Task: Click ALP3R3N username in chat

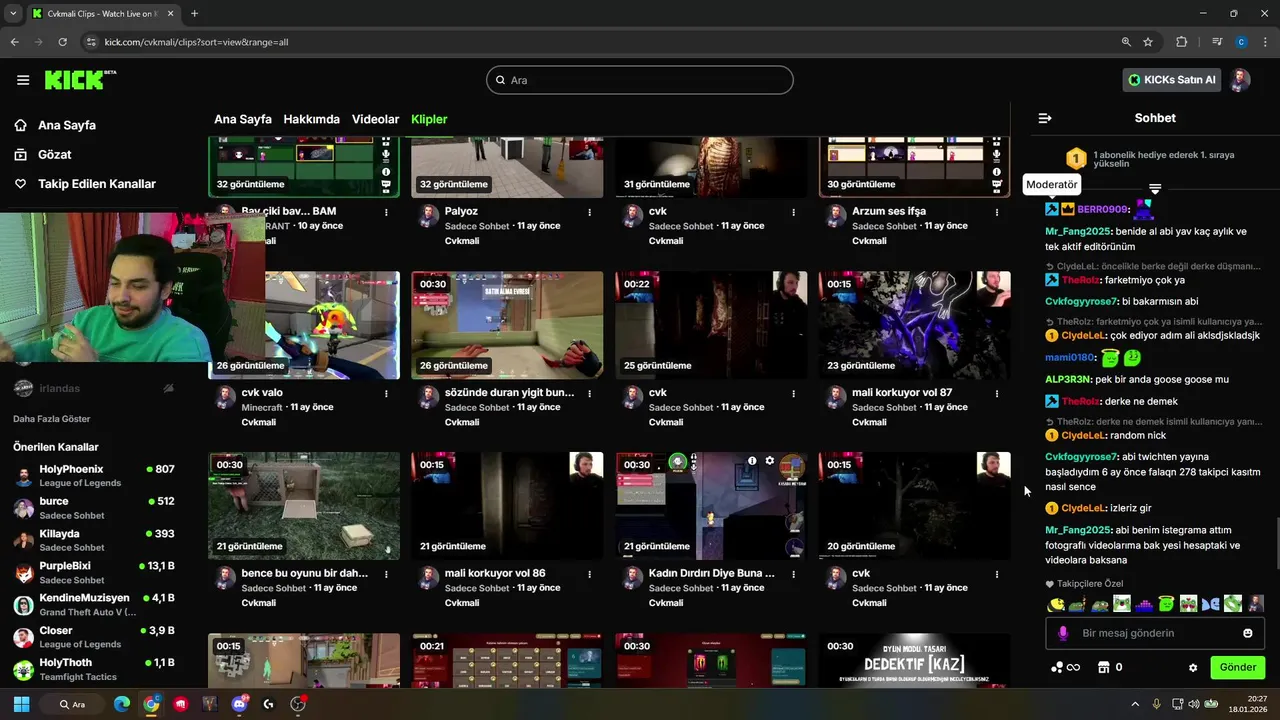Action: (x=1068, y=379)
